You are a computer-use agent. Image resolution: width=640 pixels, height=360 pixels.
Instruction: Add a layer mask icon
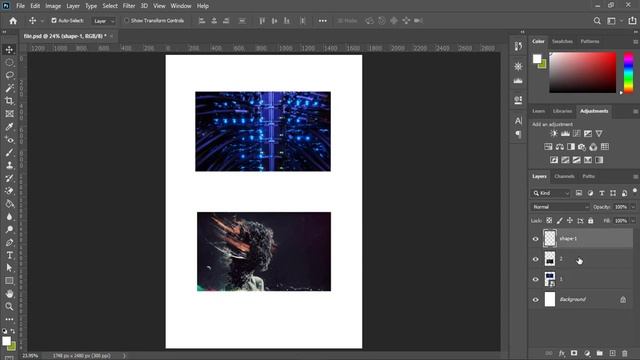point(574,353)
